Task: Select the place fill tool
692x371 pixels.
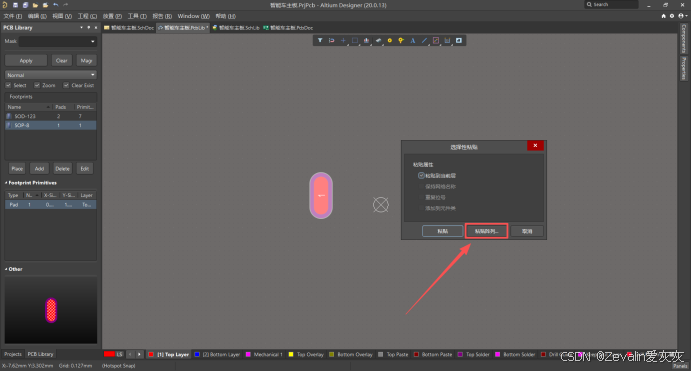Action: click(459, 41)
